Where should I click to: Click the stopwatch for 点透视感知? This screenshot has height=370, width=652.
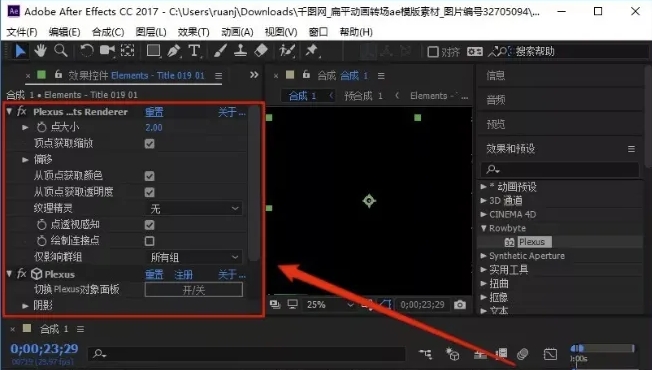[x=42, y=225]
